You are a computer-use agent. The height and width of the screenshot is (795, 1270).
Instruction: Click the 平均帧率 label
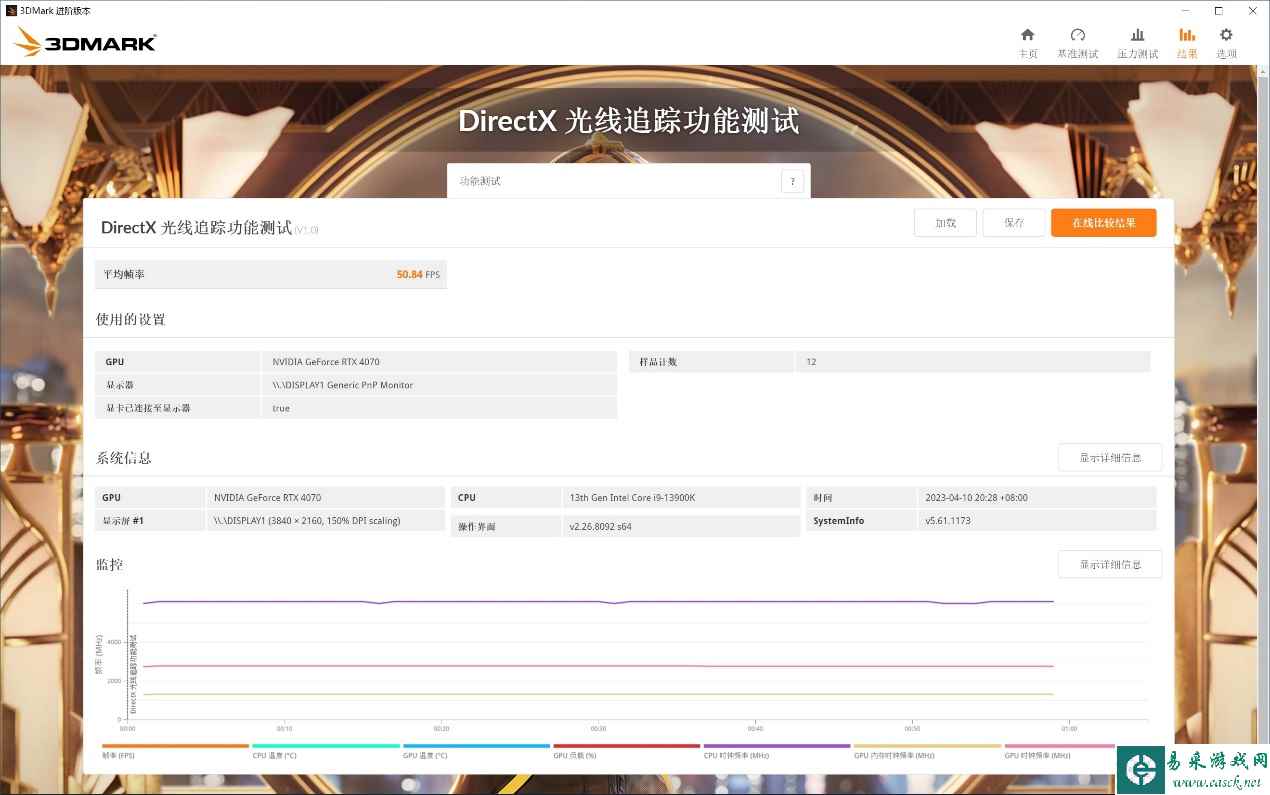[125, 274]
